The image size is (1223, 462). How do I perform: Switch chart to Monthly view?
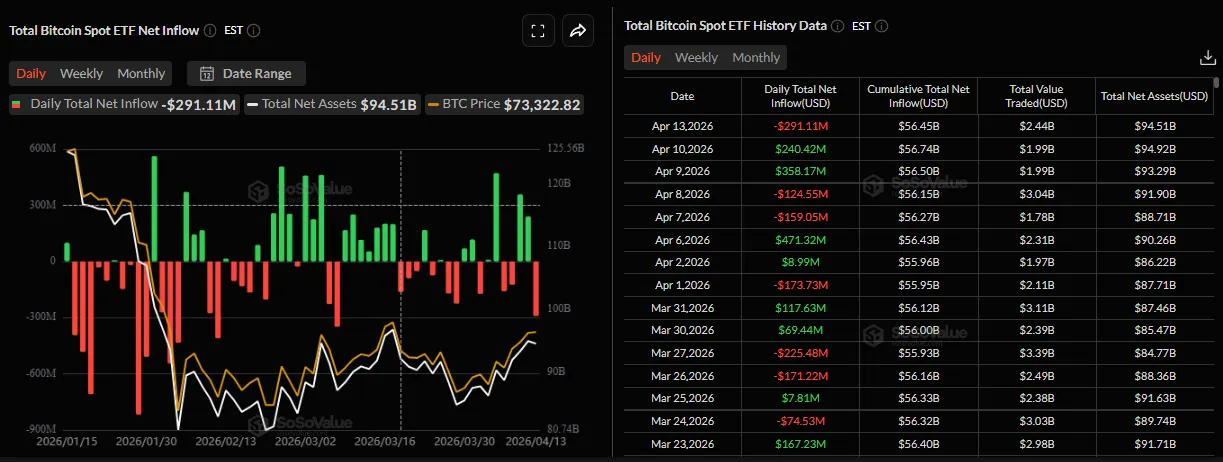click(141, 73)
